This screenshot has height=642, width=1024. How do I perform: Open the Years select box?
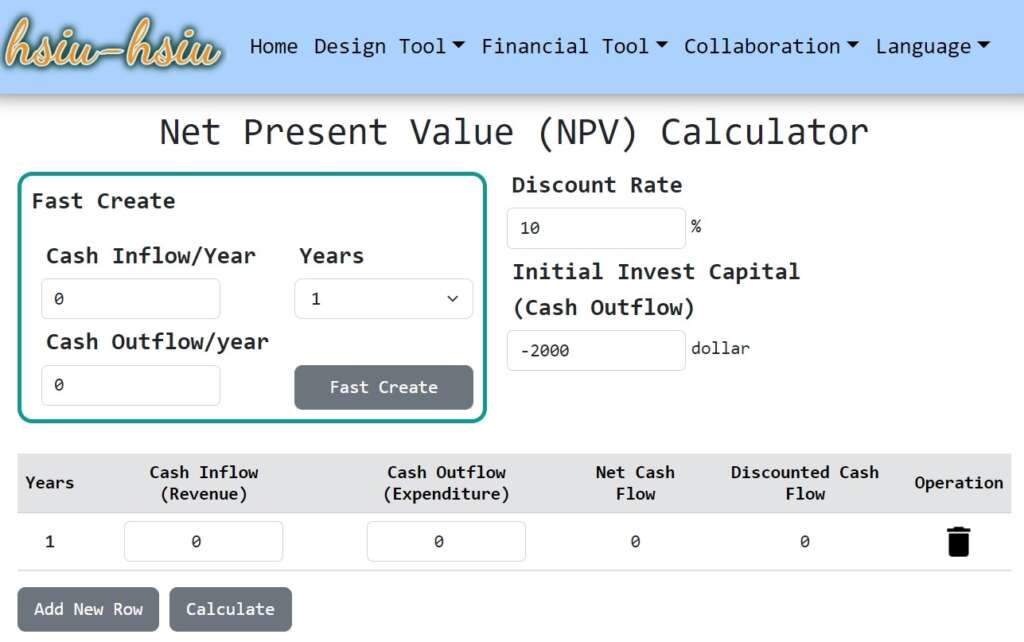pyautogui.click(x=383, y=299)
